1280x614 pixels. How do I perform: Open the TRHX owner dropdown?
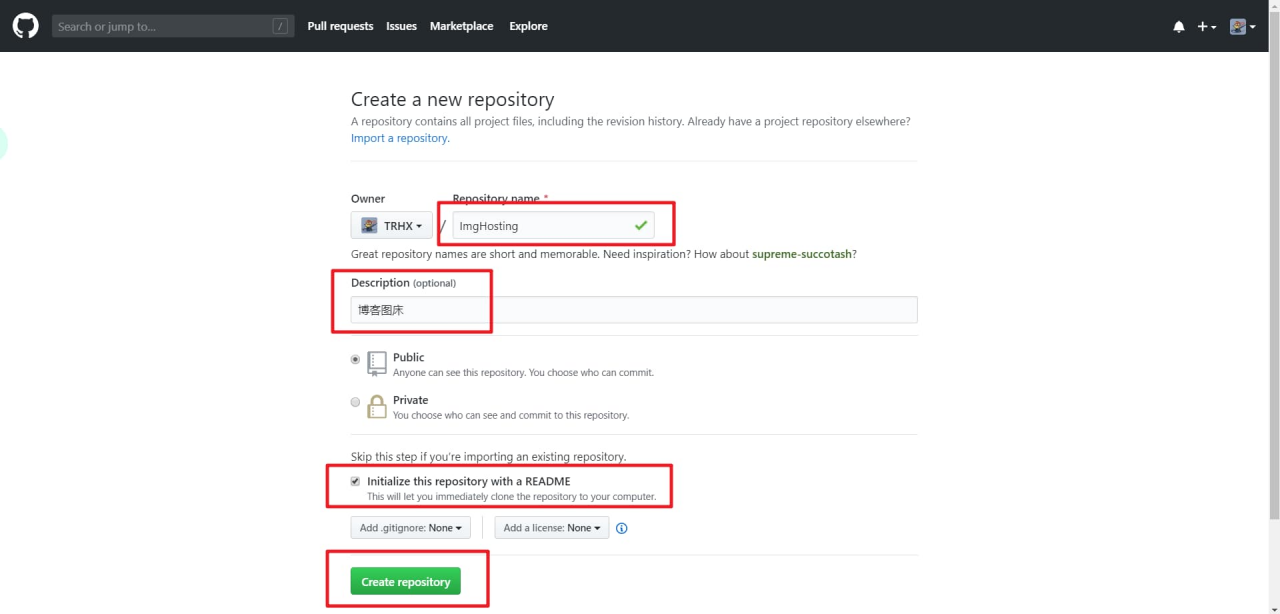coord(391,226)
